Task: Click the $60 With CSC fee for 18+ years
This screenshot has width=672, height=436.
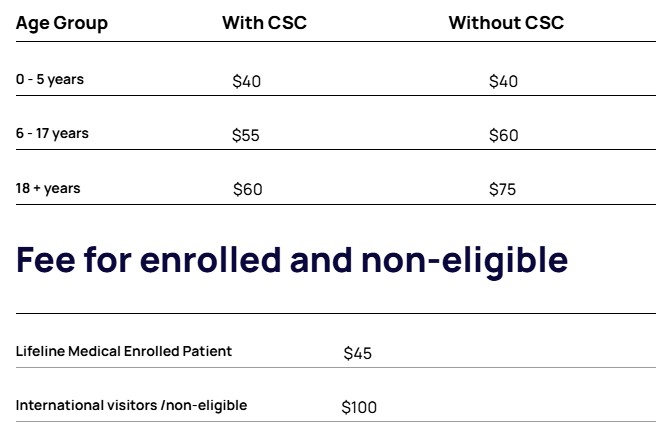Action: click(x=247, y=189)
